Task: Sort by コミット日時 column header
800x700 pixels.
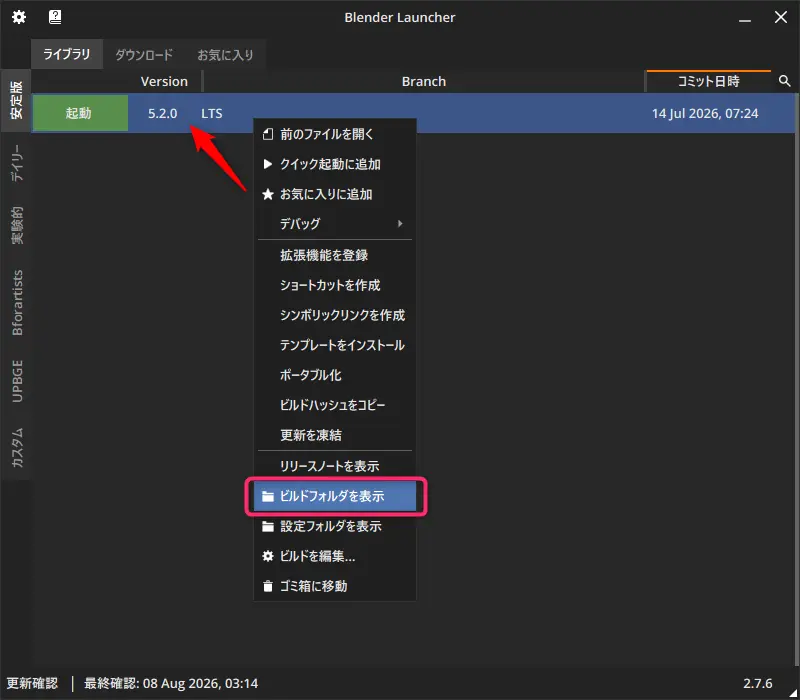Action: [708, 81]
